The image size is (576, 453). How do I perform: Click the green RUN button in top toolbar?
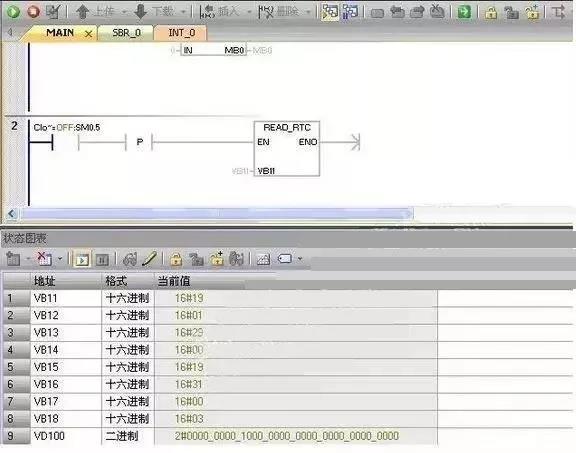tap(13, 11)
